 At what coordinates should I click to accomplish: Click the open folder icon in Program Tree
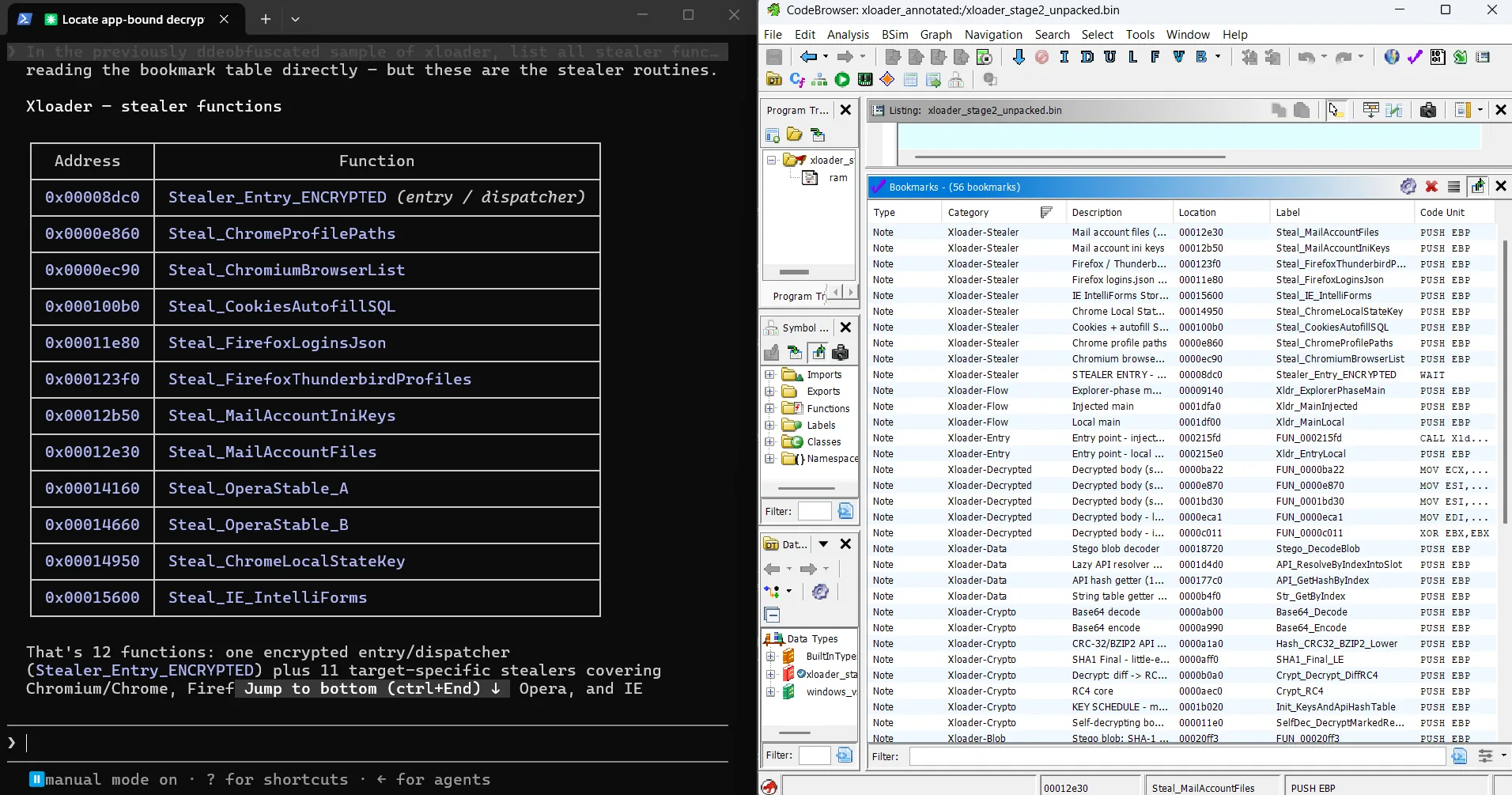click(x=795, y=135)
